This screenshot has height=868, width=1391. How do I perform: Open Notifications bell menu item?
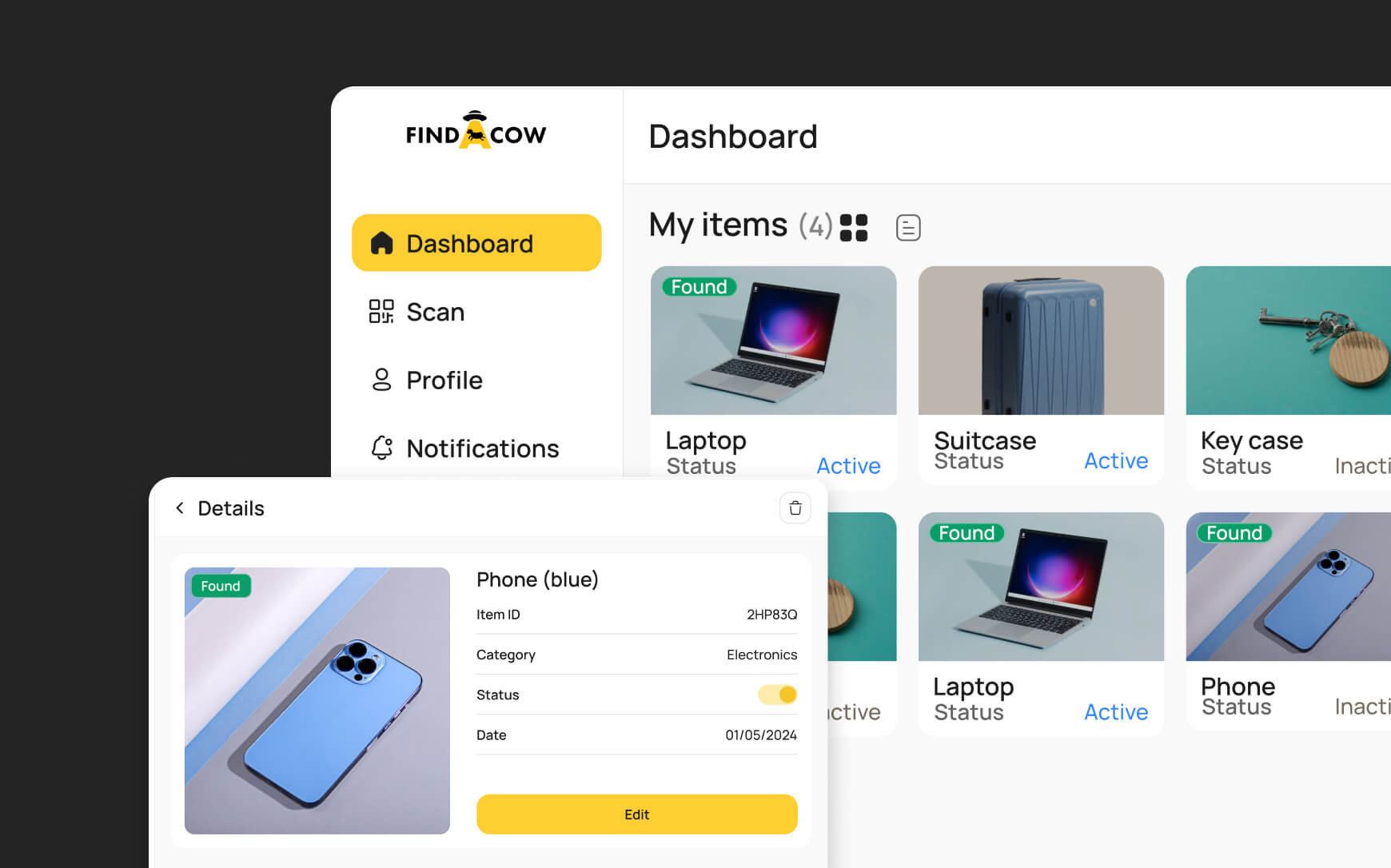(x=464, y=448)
